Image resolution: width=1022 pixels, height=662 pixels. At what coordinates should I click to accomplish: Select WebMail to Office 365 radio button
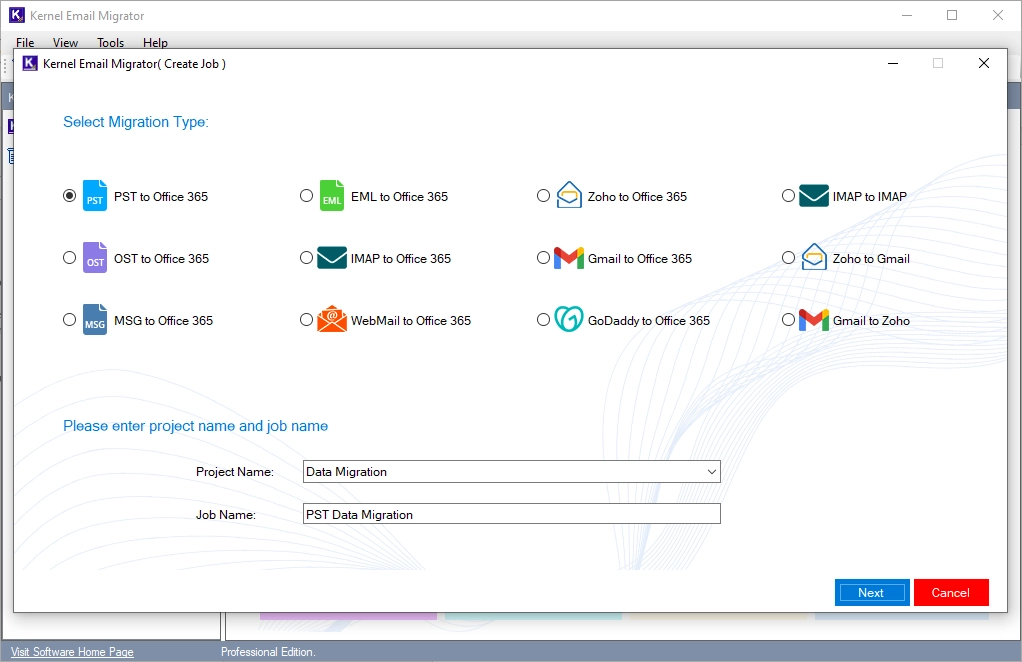[306, 319]
